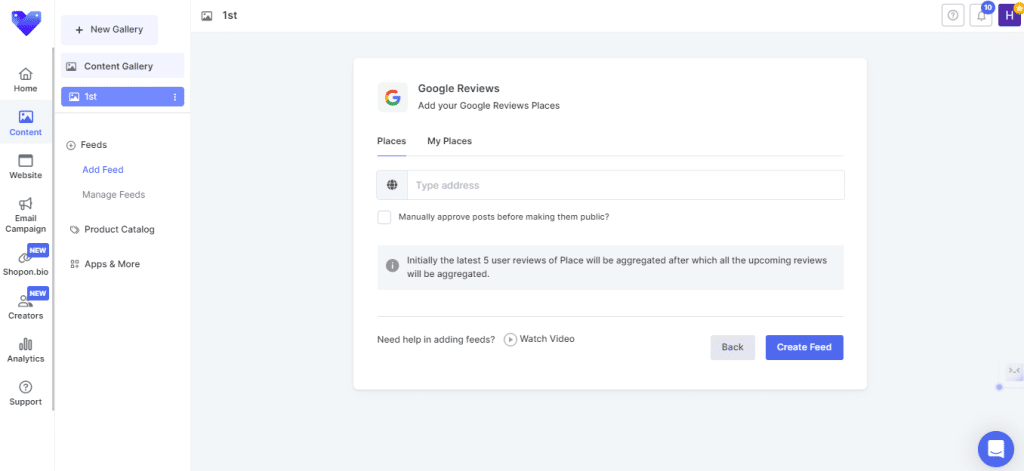The width and height of the screenshot is (1024, 471).
Task: Open Email Campaign megaphone icon
Action: point(26,204)
